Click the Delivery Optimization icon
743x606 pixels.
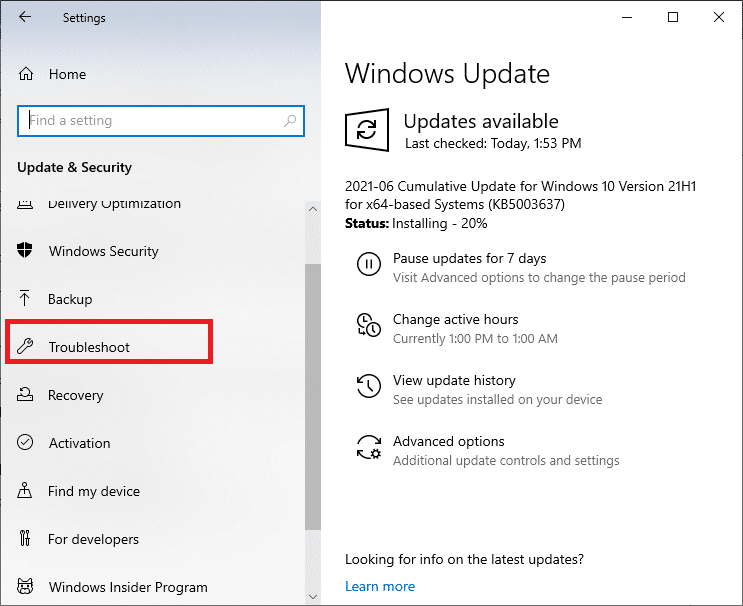tap(25, 205)
